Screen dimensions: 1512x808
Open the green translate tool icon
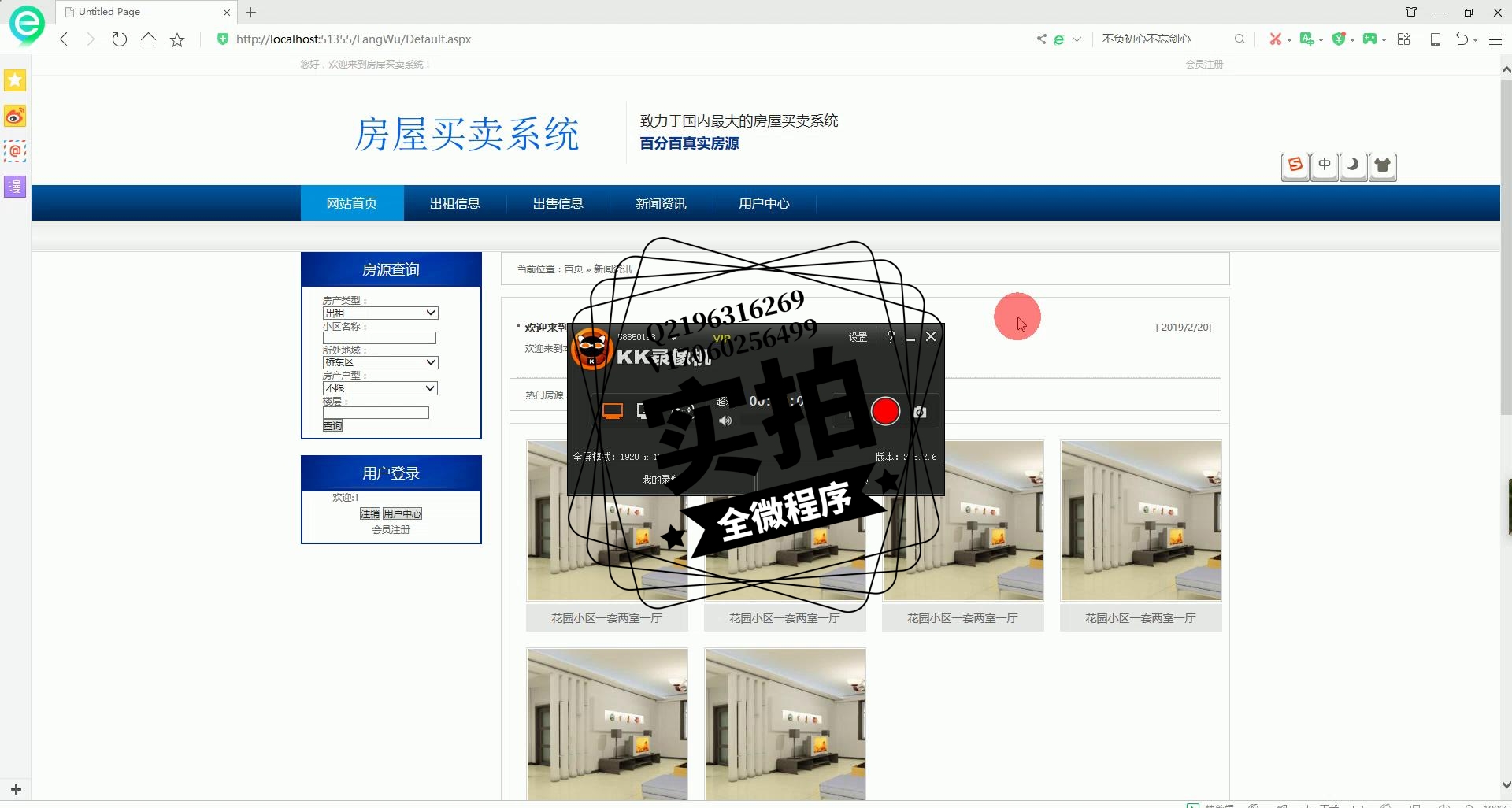click(1306, 39)
